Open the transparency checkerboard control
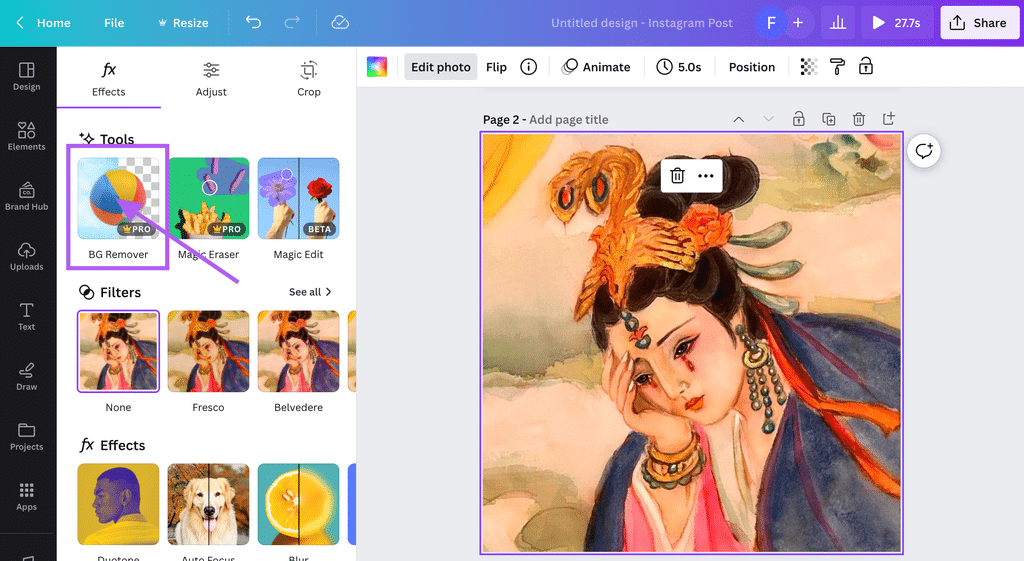 click(x=809, y=67)
